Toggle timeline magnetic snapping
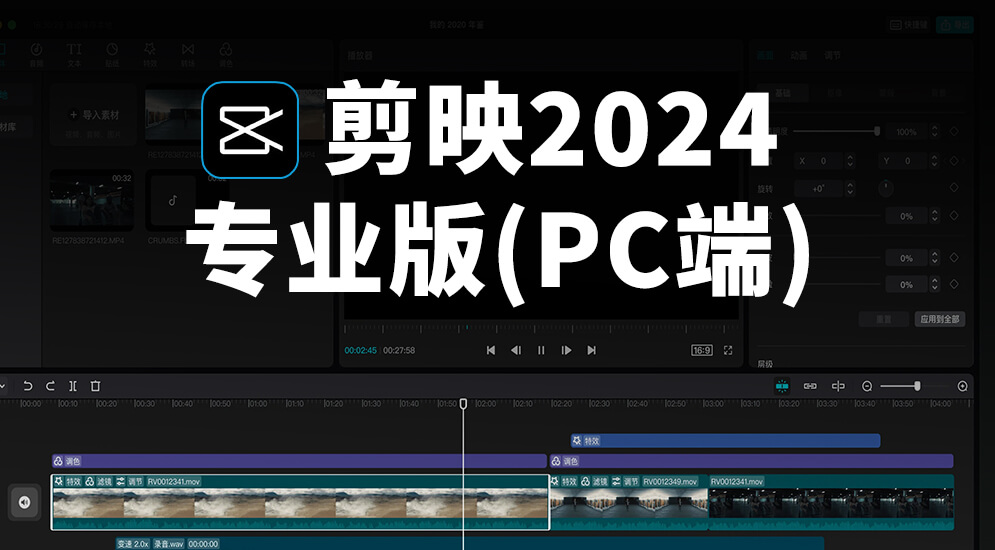995x550 pixels. 782,386
